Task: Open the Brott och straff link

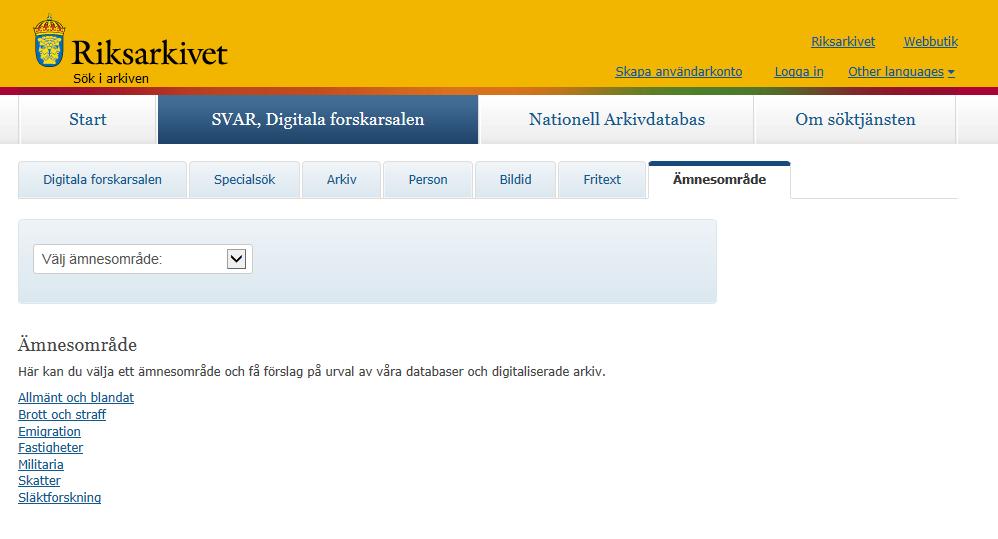Action: click(62, 414)
